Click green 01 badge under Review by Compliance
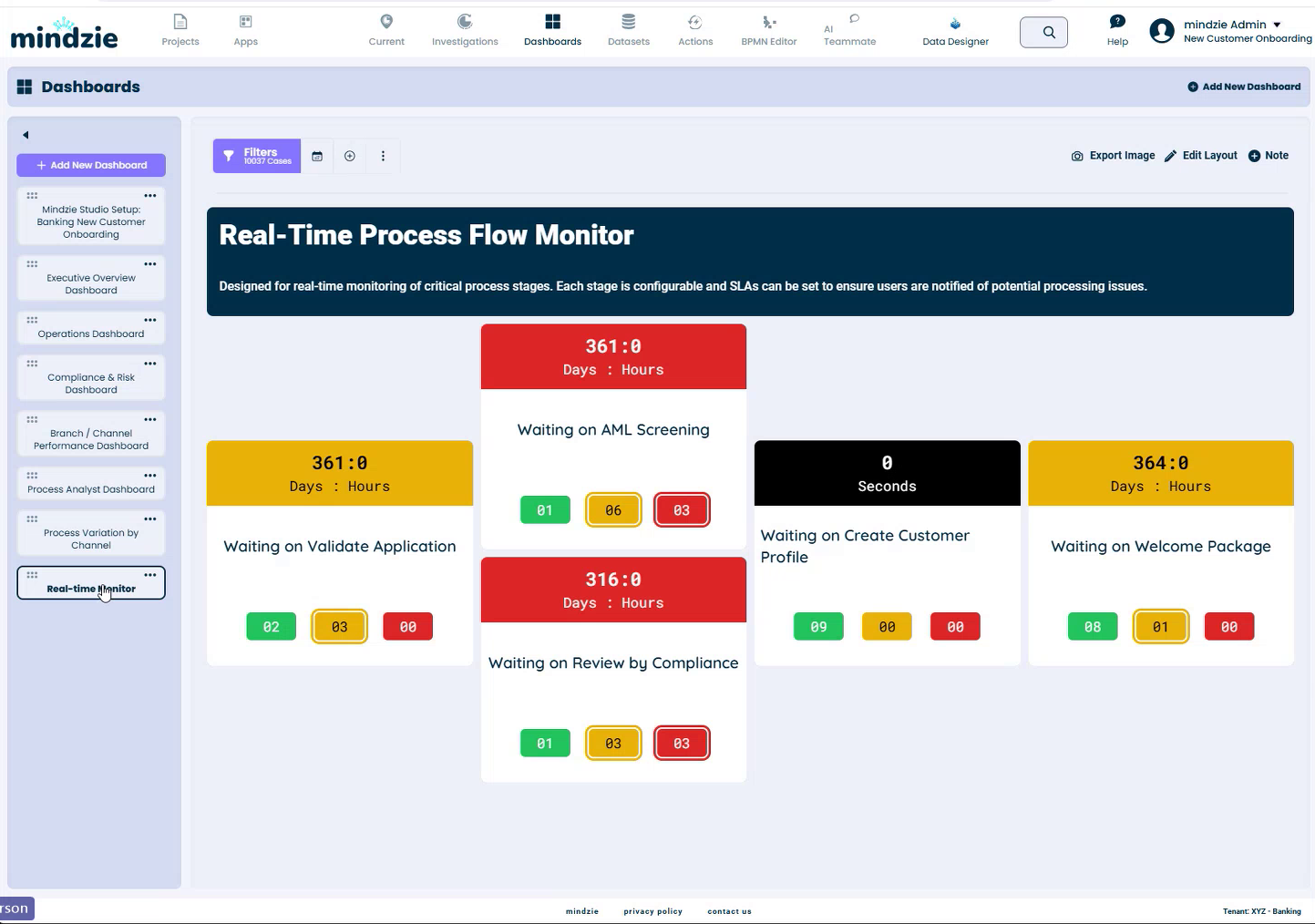 (x=545, y=744)
